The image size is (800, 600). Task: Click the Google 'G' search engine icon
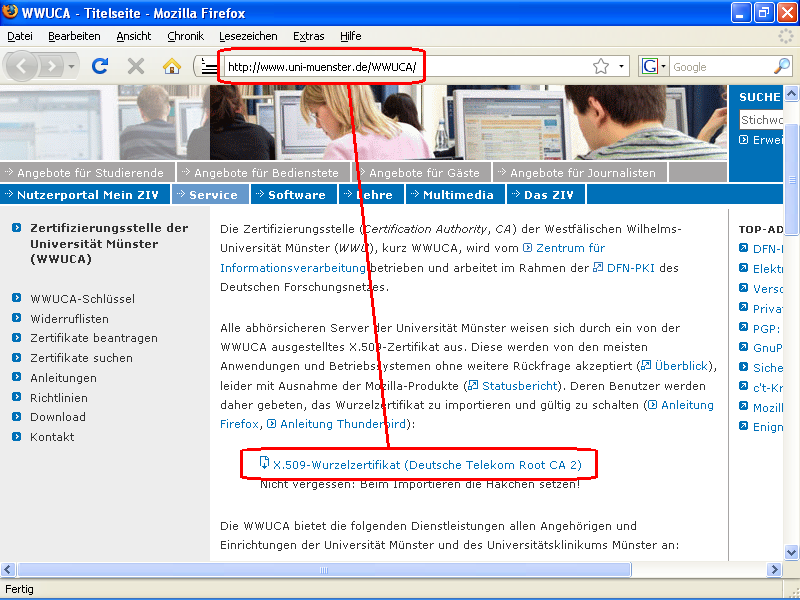pos(648,64)
